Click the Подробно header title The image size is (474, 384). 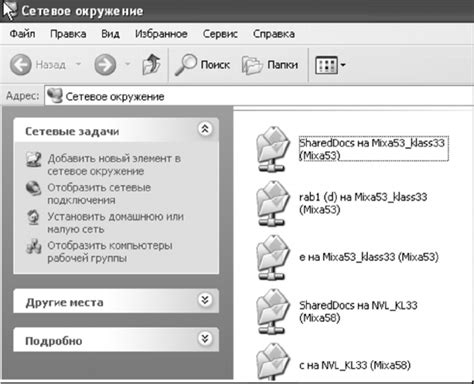54,341
